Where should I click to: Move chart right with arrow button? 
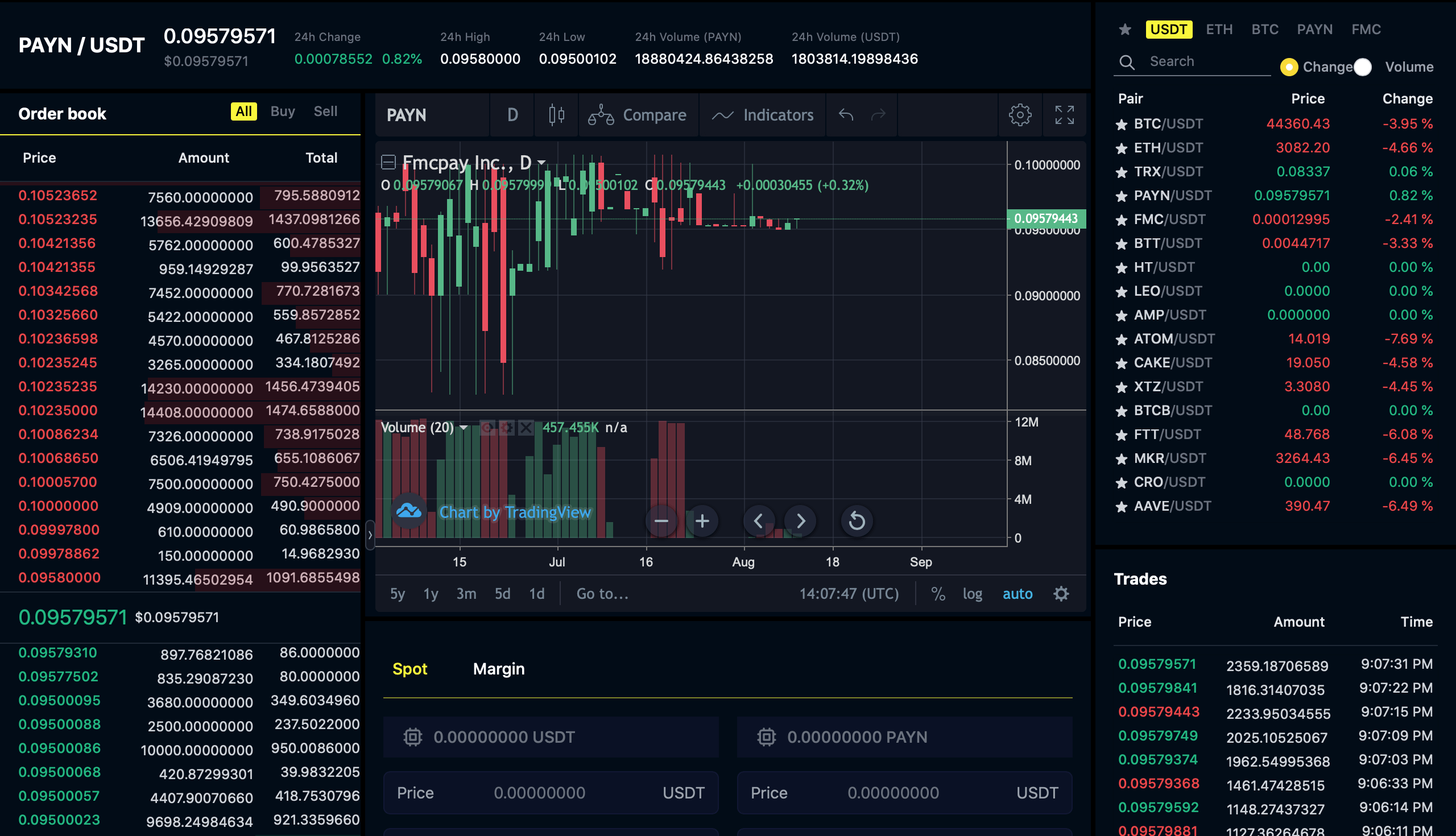pos(800,521)
